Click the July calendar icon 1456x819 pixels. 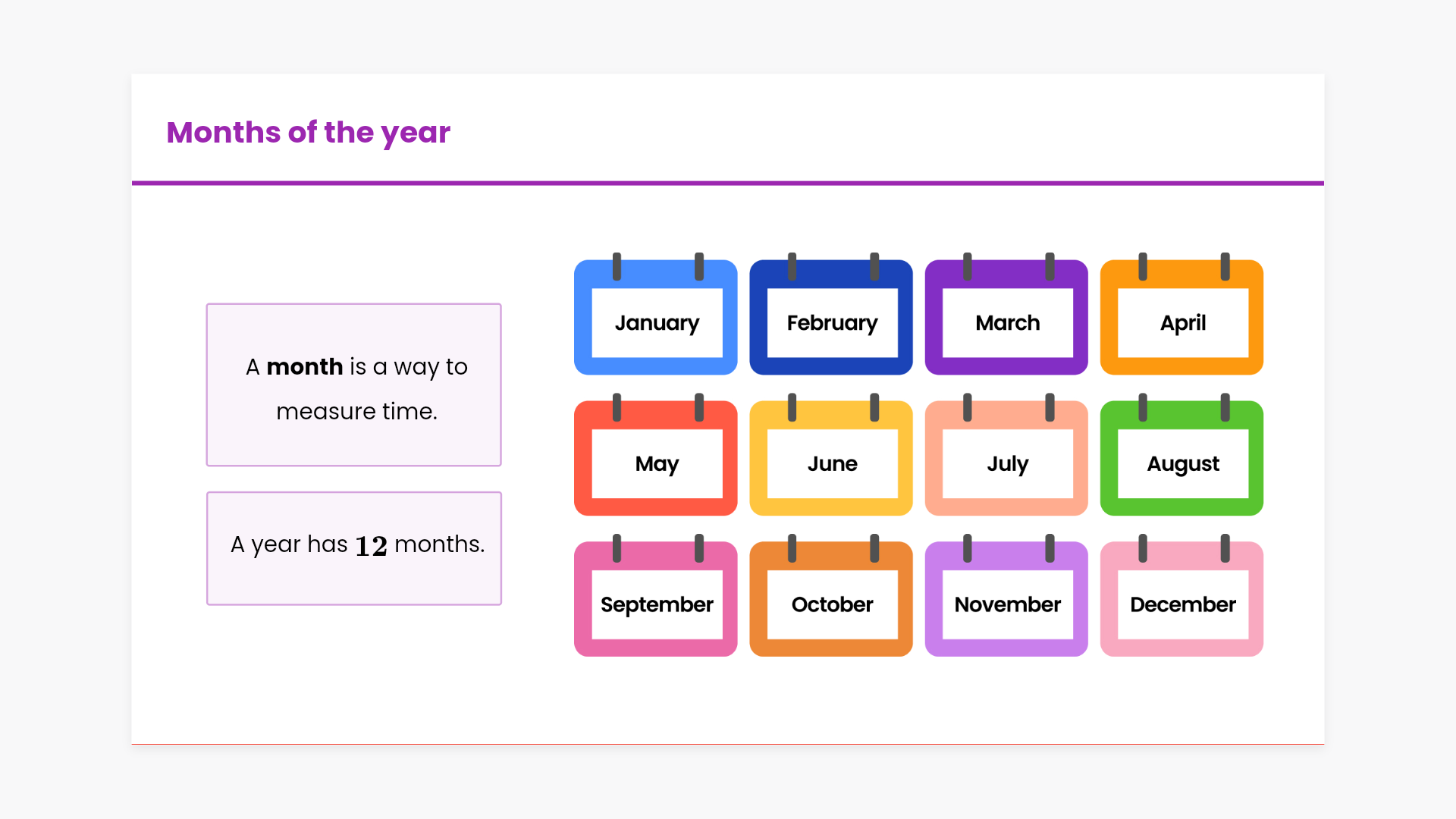(x=1006, y=458)
